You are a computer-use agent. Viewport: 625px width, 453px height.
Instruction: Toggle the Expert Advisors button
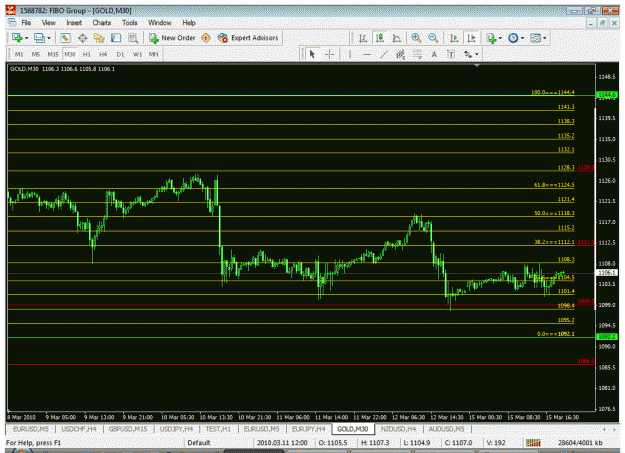click(x=248, y=38)
